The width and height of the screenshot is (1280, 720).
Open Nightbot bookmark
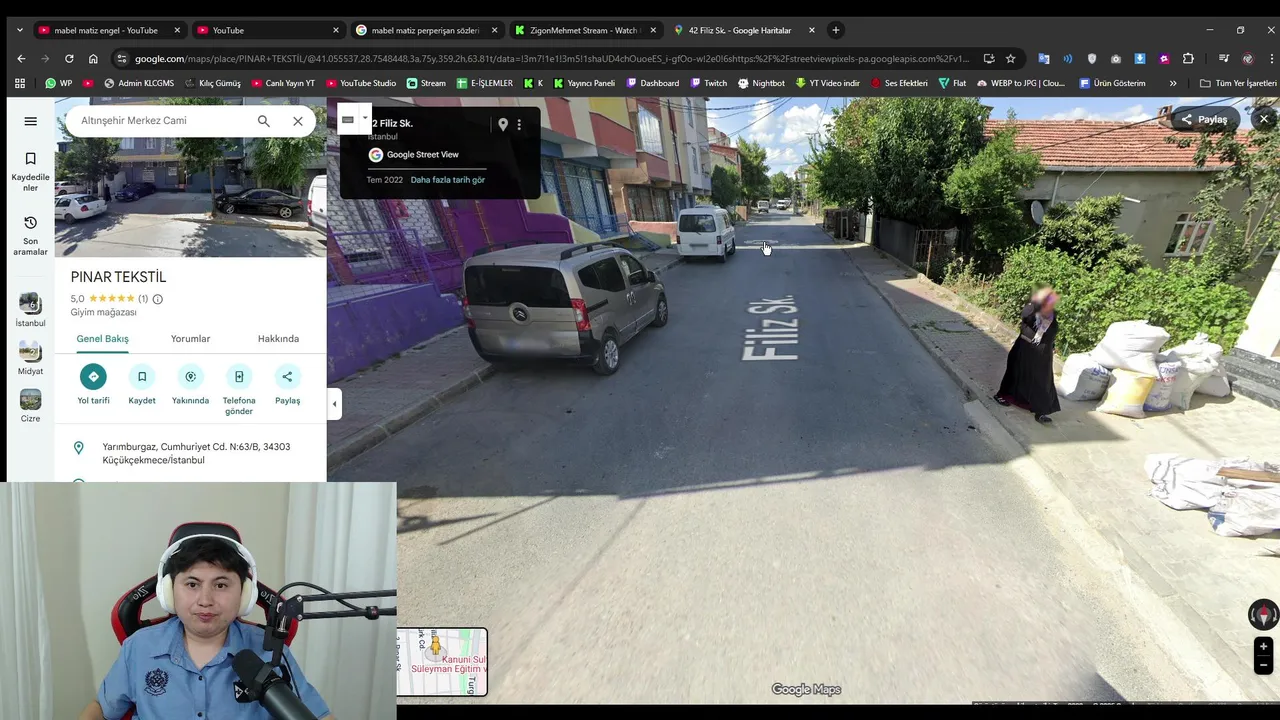click(761, 83)
